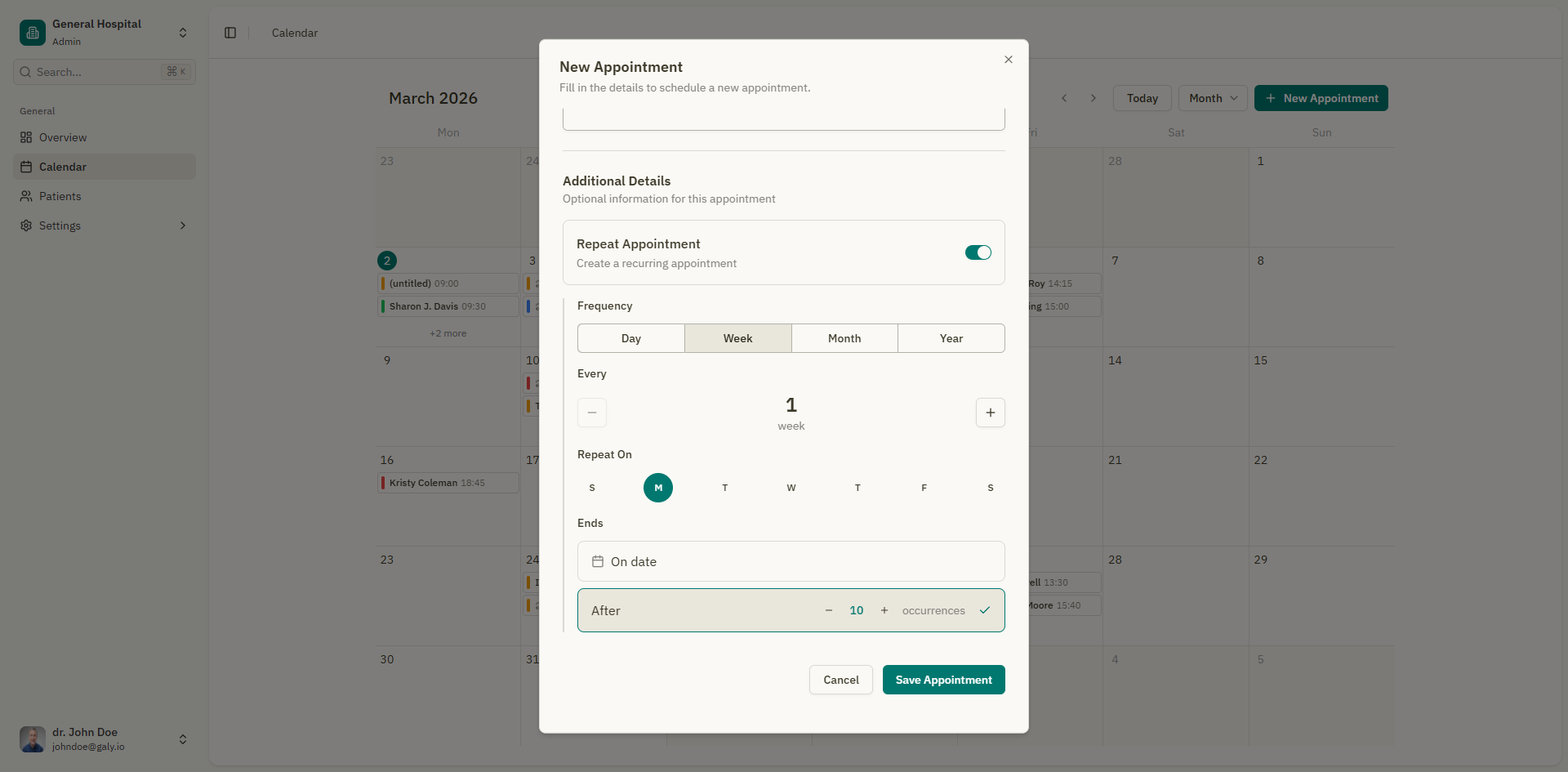Go to the next month with the right arrow
Screen dimensions: 1568x772
[1094, 97]
